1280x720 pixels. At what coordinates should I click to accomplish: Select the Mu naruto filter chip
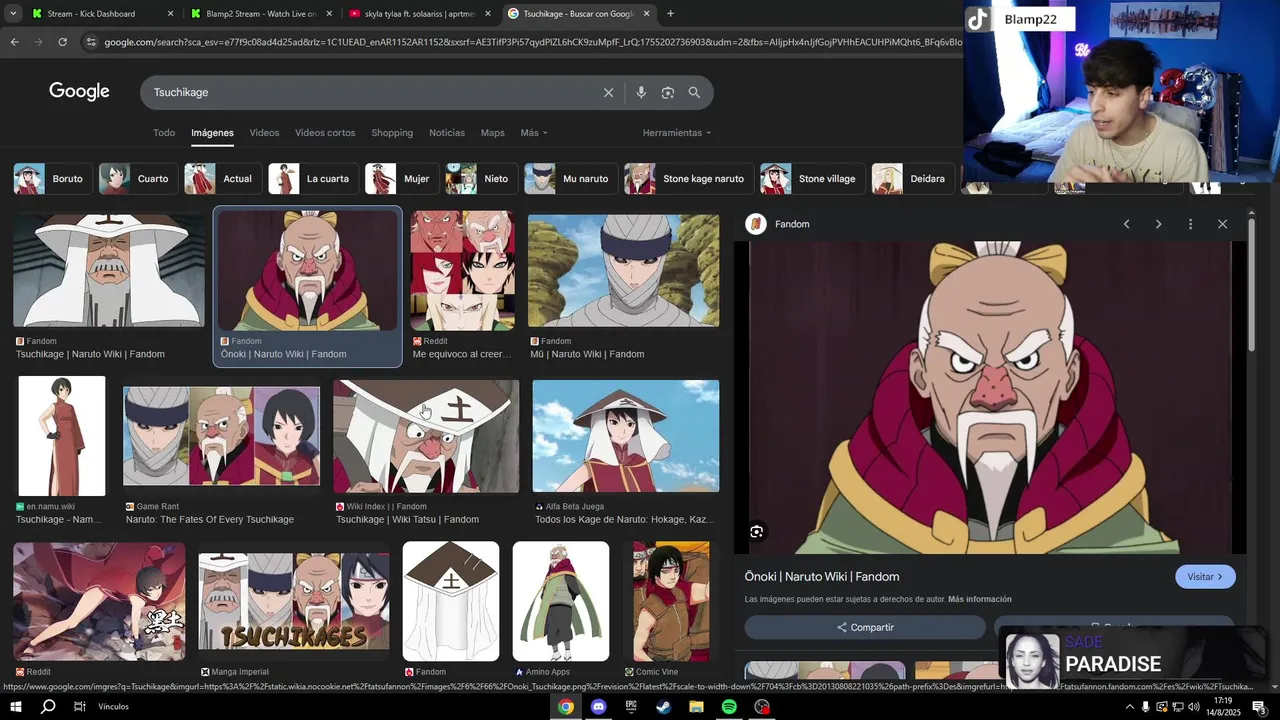click(570, 179)
